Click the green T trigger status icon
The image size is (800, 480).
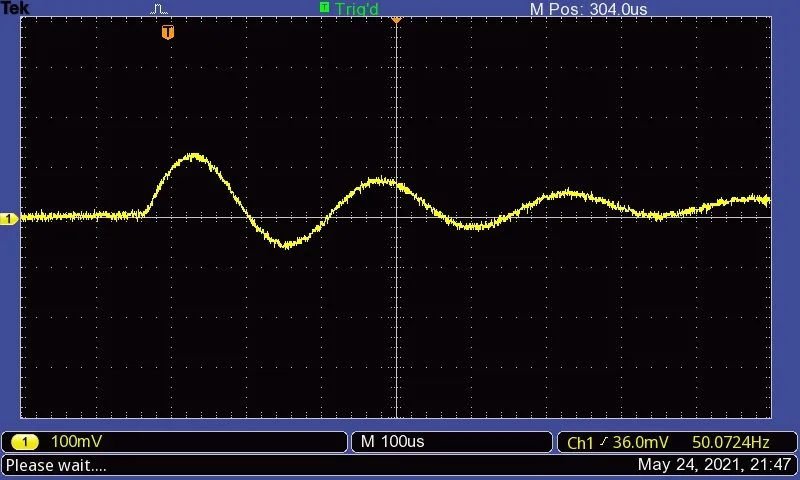tap(324, 8)
